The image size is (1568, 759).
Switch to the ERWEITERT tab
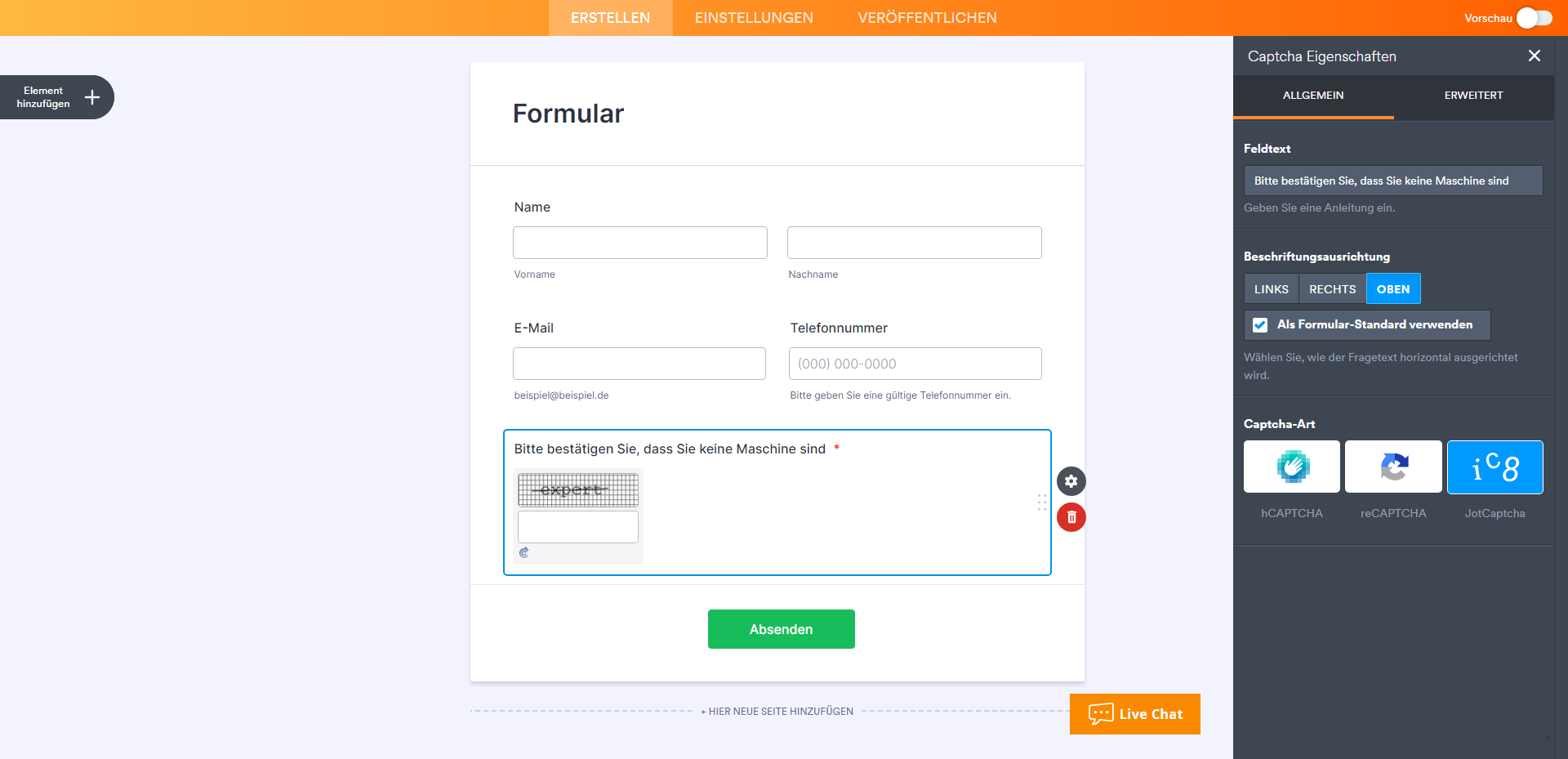coord(1473,96)
